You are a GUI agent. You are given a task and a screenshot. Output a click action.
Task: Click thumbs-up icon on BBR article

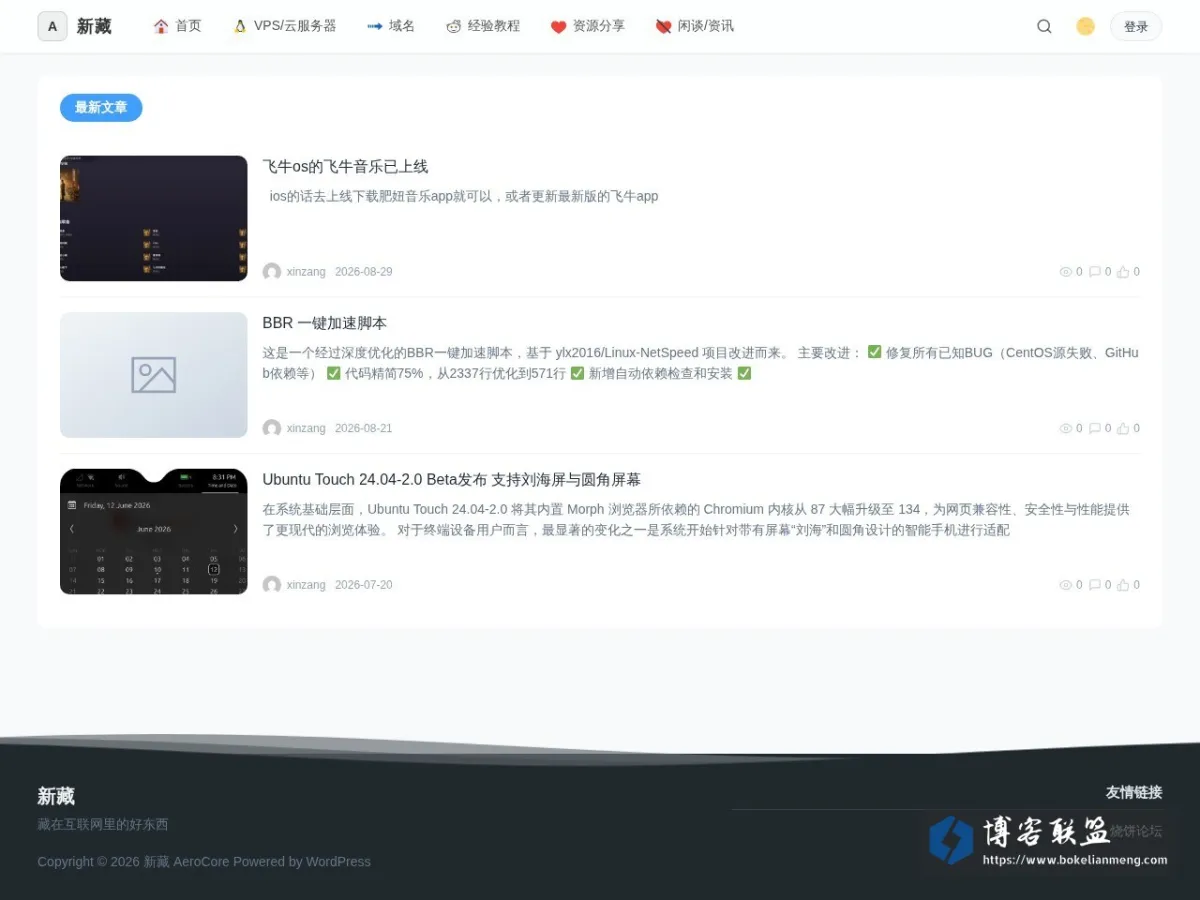click(1123, 428)
